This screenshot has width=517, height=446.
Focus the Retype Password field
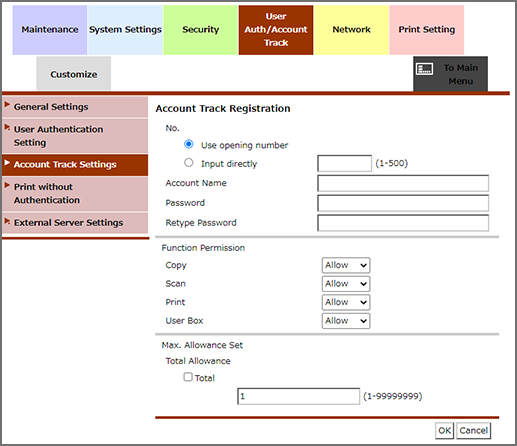403,223
